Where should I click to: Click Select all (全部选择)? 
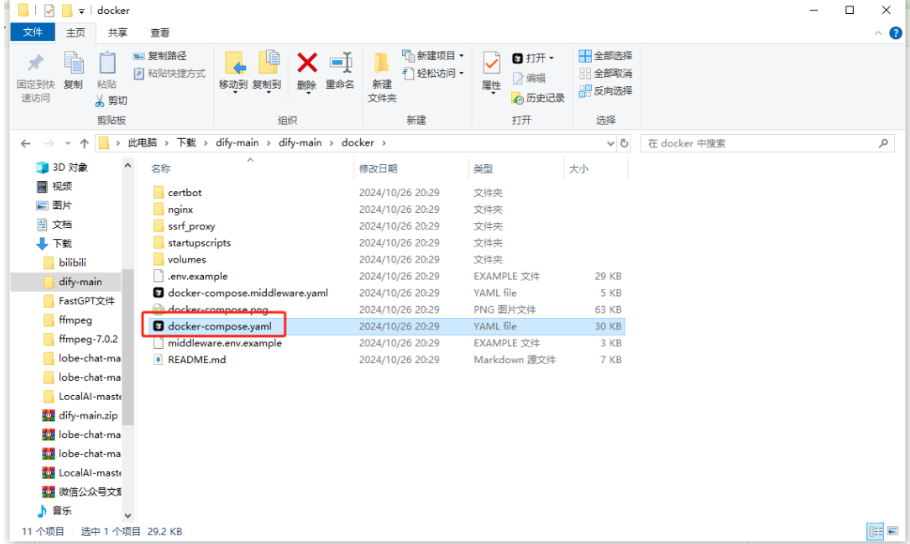pyautogui.click(x=605, y=56)
